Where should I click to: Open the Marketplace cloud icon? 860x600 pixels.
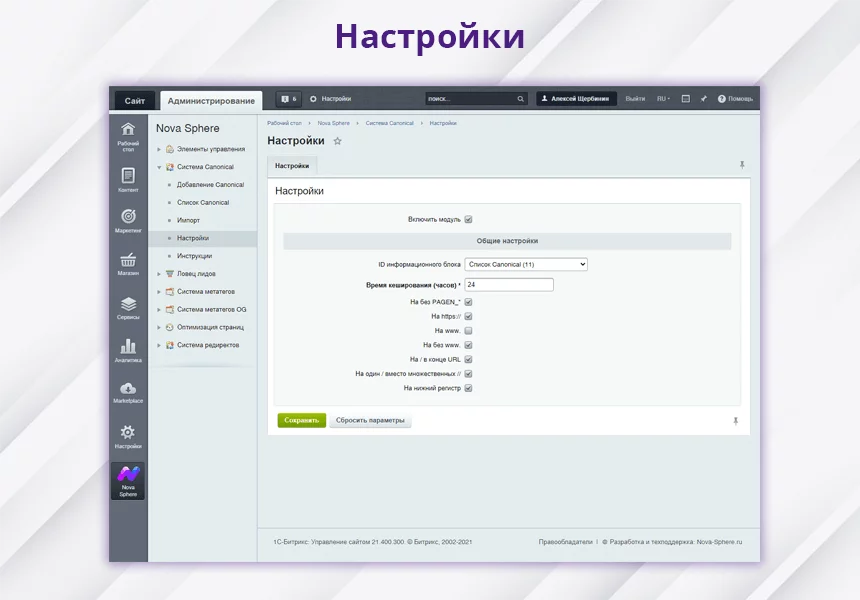(x=128, y=392)
